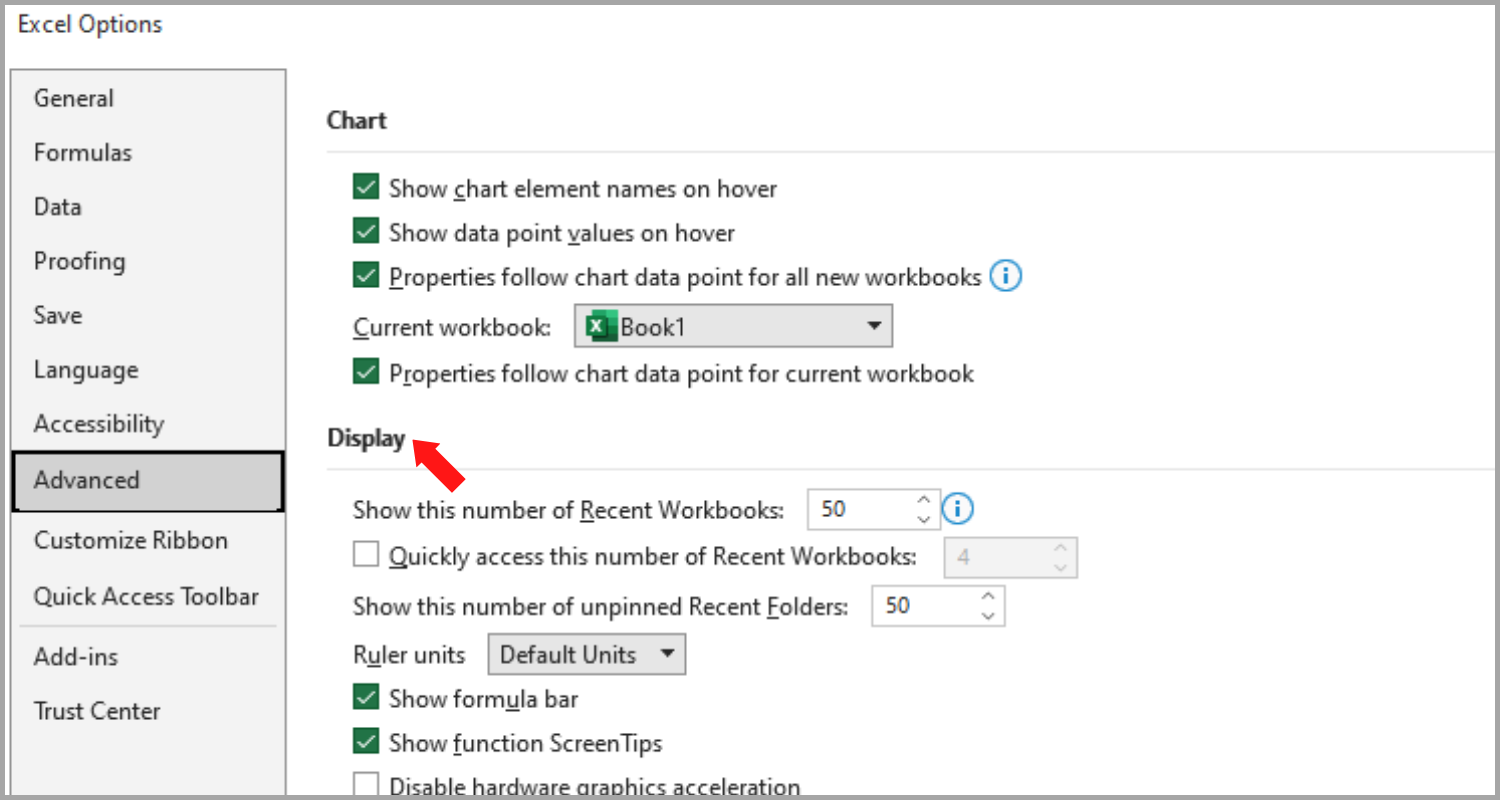The height and width of the screenshot is (800, 1500).
Task: Toggle Show function ScreenTips off
Action: pos(366,742)
